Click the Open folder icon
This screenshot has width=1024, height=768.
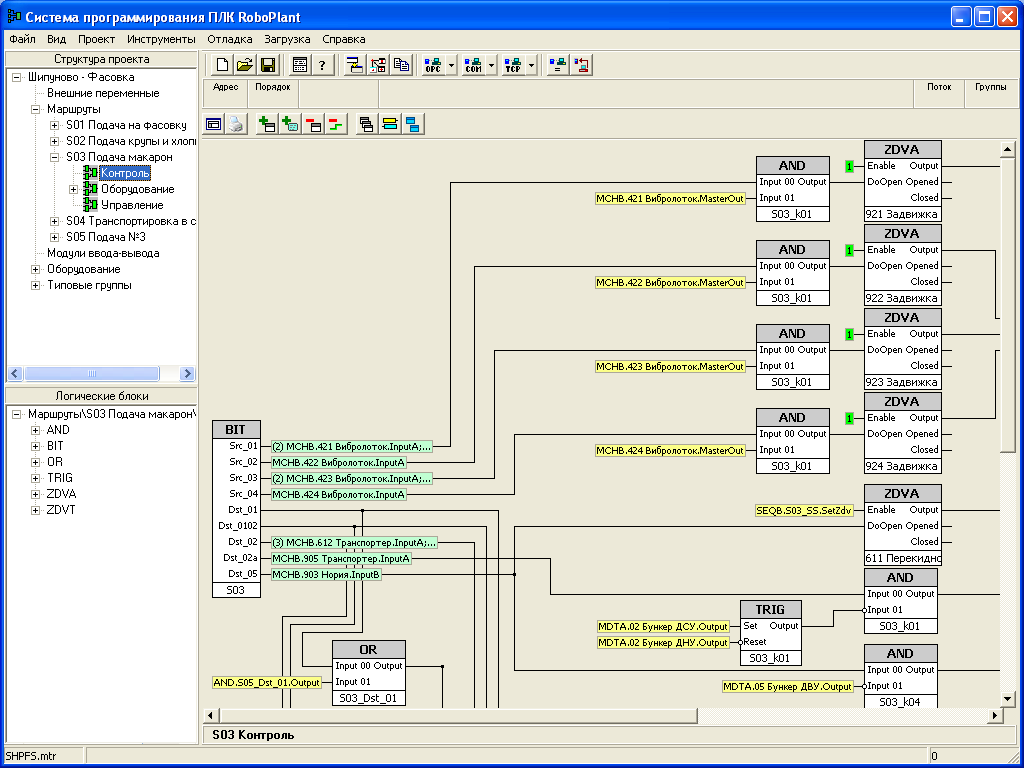coord(244,65)
